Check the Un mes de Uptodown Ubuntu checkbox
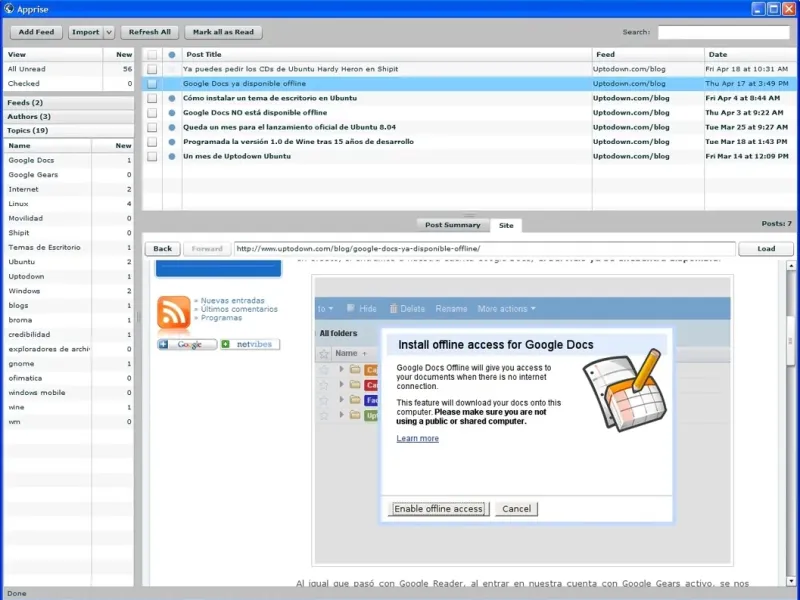This screenshot has height=600, width=800. (x=152, y=156)
